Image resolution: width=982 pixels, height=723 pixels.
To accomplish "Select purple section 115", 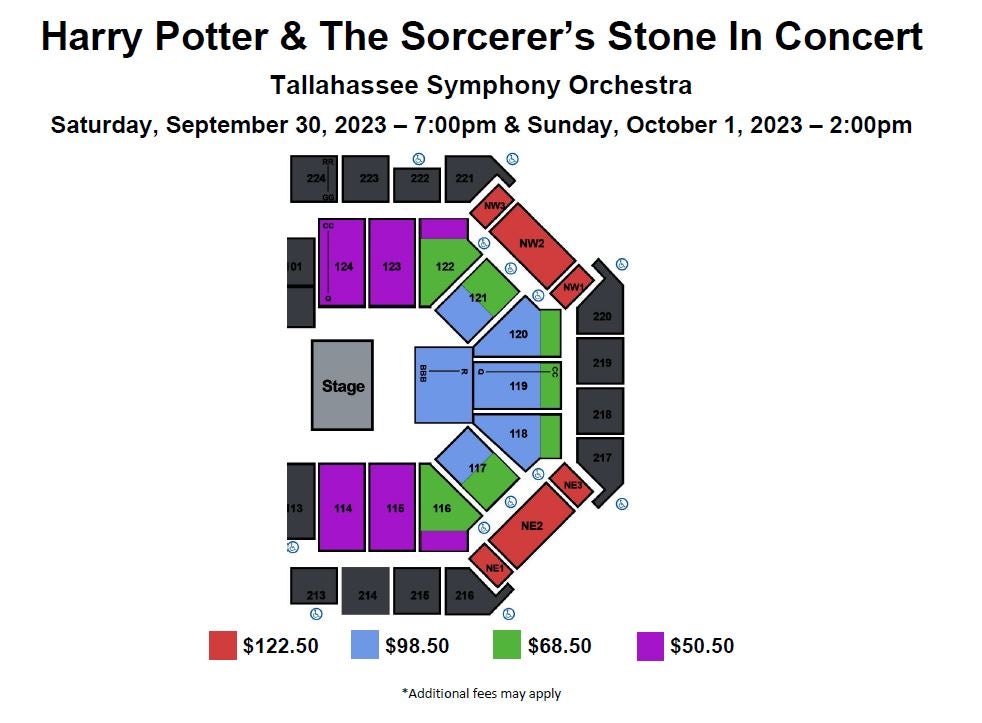I will click(x=392, y=507).
